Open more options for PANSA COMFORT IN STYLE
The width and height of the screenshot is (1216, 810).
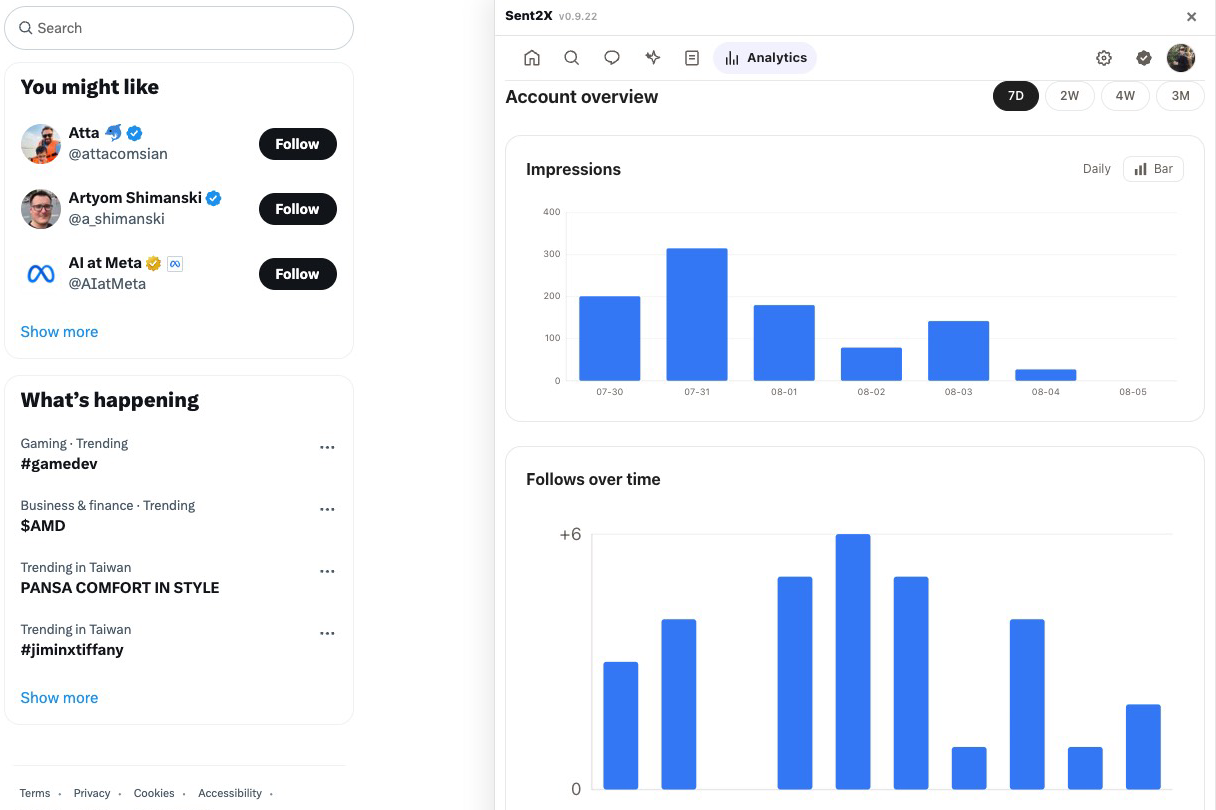pyautogui.click(x=327, y=571)
